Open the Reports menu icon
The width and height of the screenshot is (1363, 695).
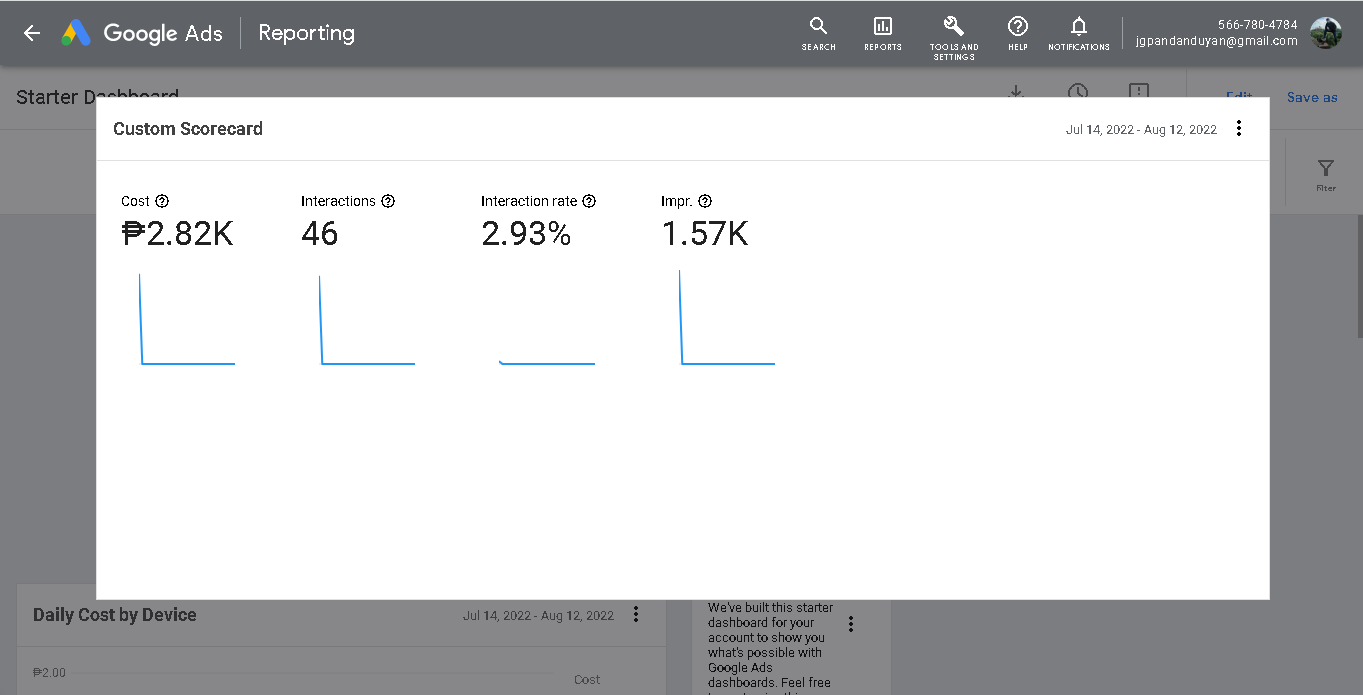tap(882, 33)
